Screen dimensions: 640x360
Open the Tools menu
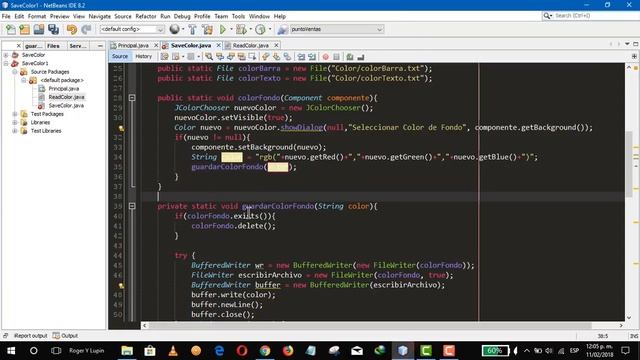coord(238,16)
